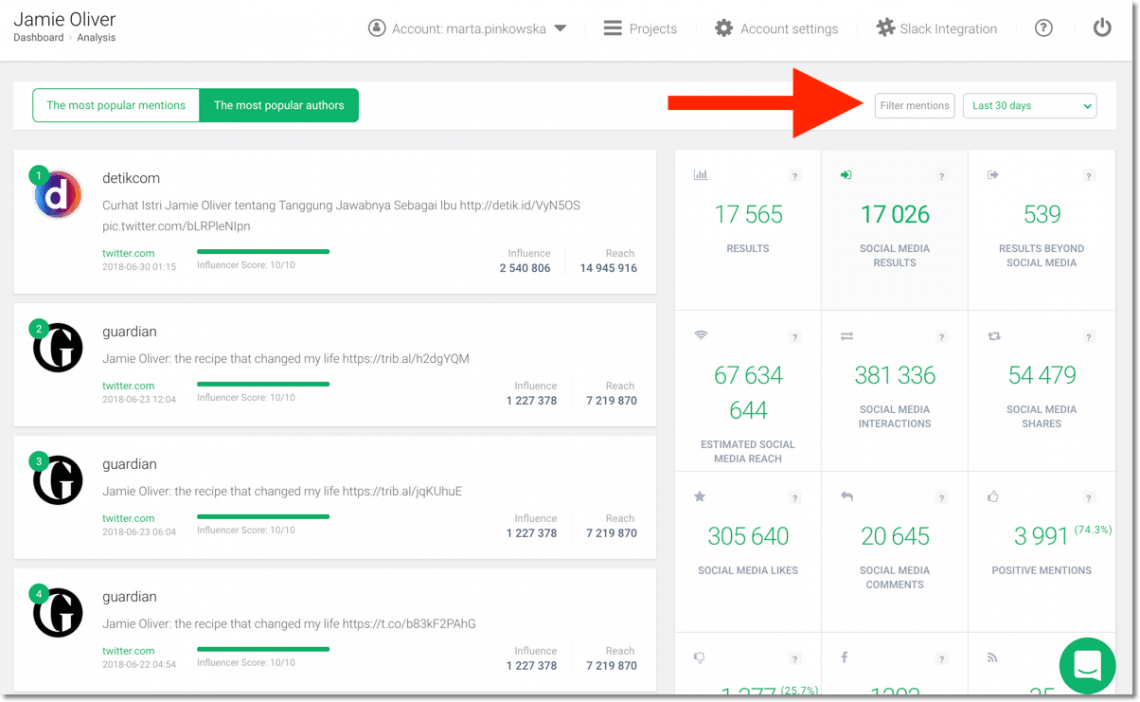Click the bar chart icon in Results tile
This screenshot has width=1140, height=702.
tap(700, 175)
